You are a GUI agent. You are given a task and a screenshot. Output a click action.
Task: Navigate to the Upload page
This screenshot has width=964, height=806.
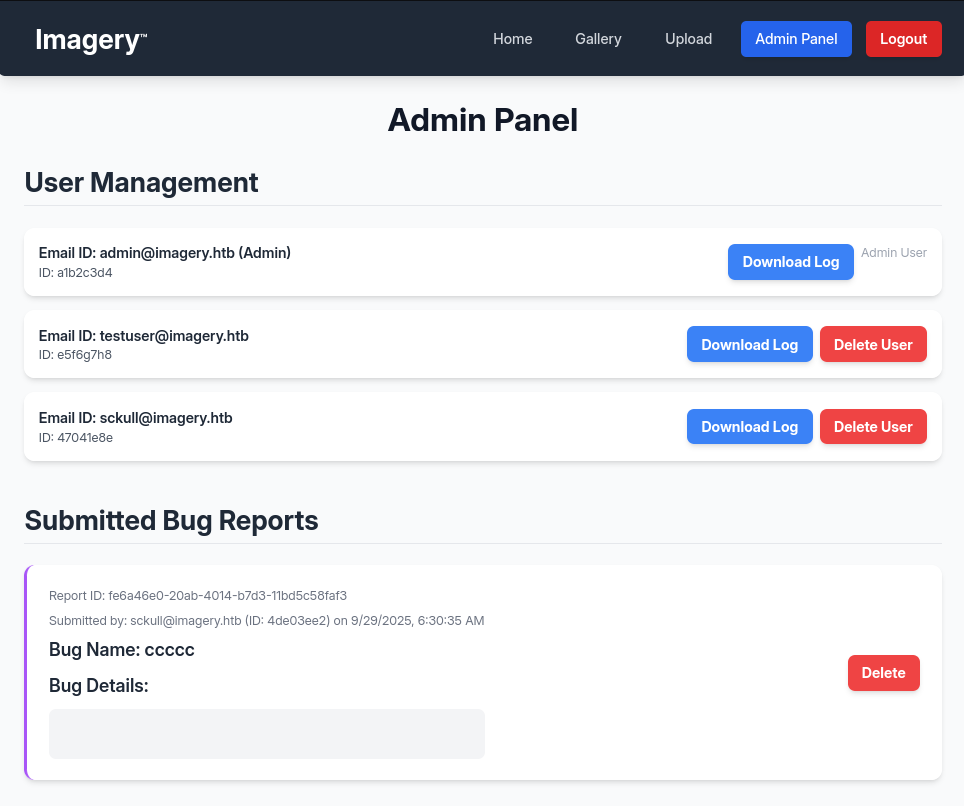(688, 39)
